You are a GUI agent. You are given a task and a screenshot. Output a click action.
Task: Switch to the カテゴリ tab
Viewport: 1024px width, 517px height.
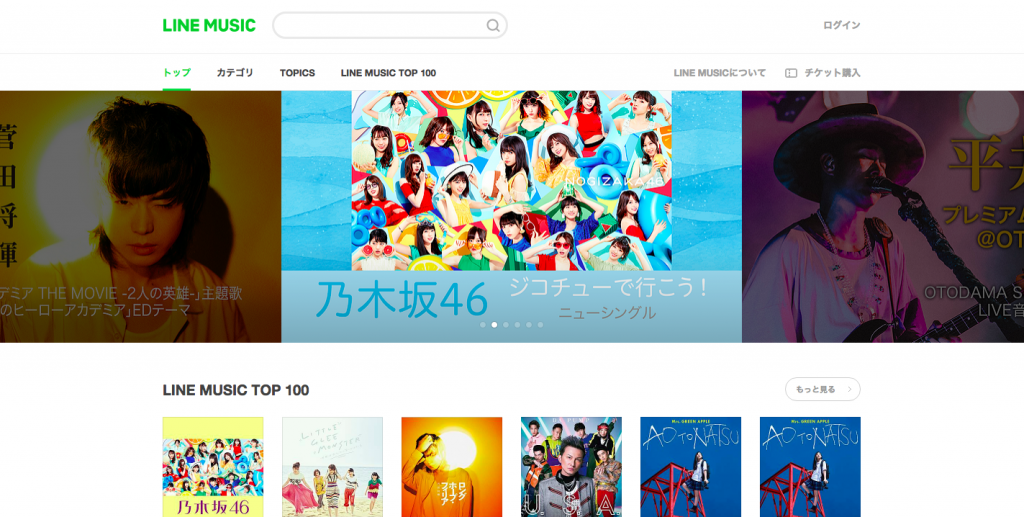(235, 73)
